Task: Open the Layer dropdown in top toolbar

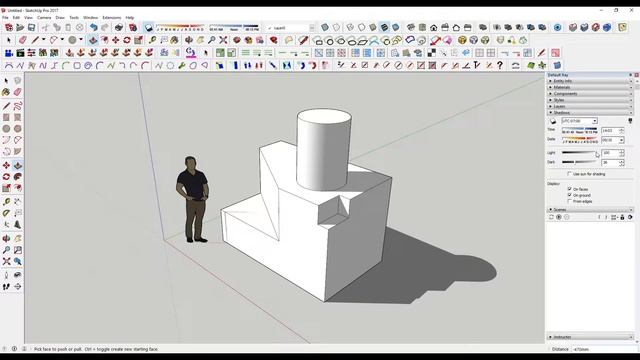Action: coord(312,28)
